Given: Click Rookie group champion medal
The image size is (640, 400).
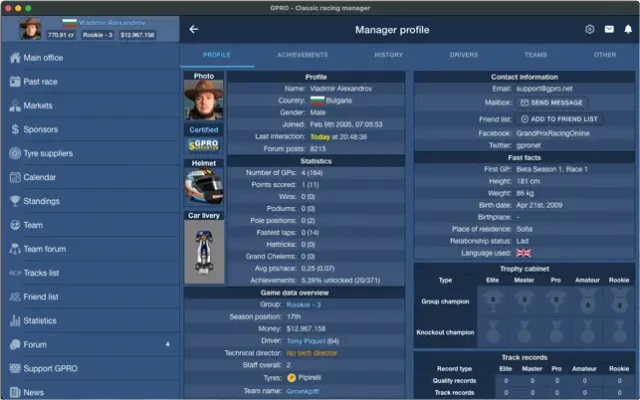Looking at the screenshot, I should tap(619, 301).
